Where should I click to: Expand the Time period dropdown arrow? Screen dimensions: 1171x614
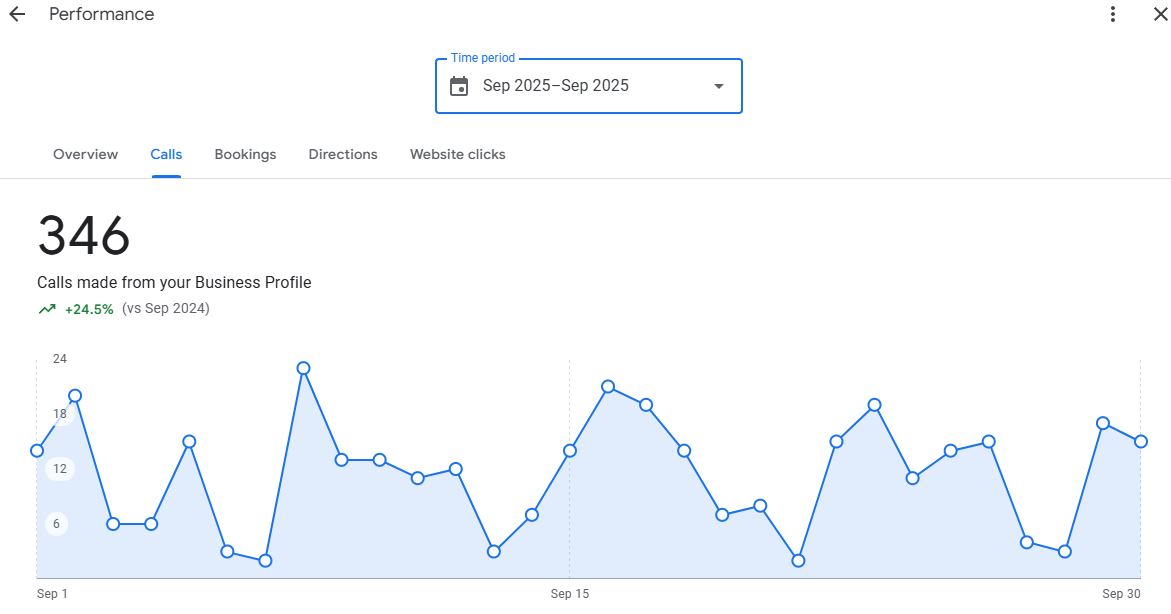click(x=718, y=86)
